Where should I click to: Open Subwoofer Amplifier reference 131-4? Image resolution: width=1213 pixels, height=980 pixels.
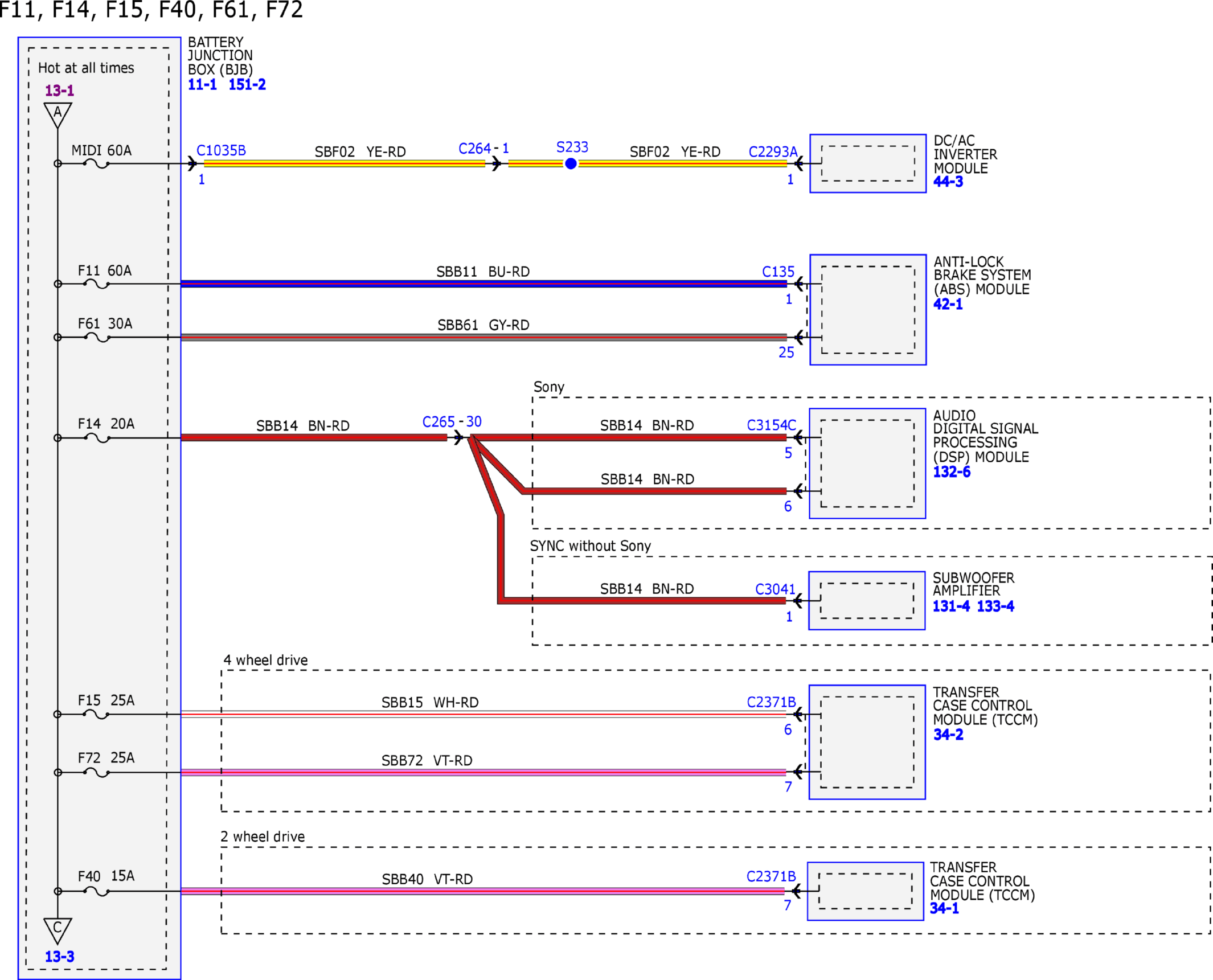tap(951, 606)
